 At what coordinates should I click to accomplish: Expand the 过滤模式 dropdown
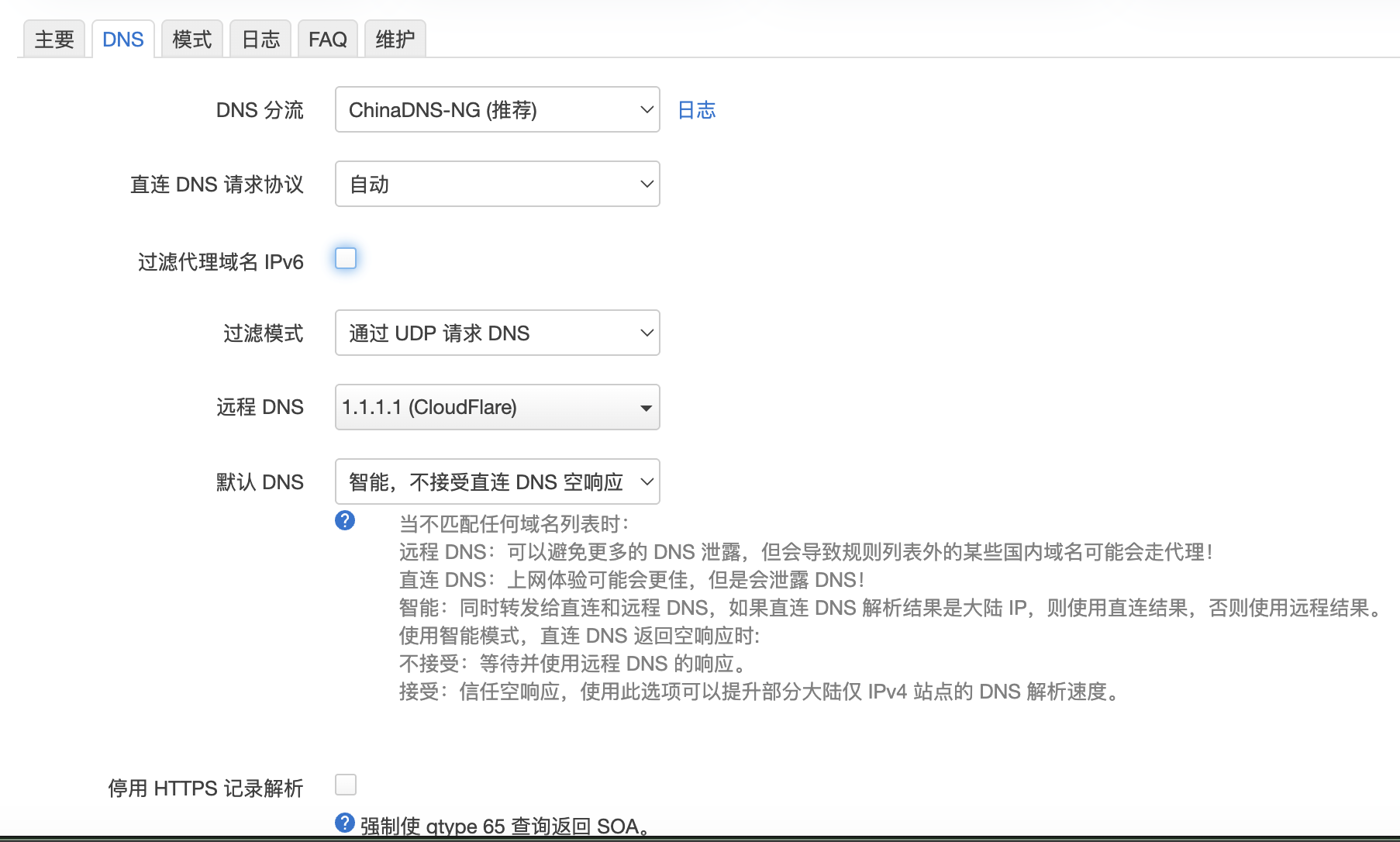coord(498,333)
